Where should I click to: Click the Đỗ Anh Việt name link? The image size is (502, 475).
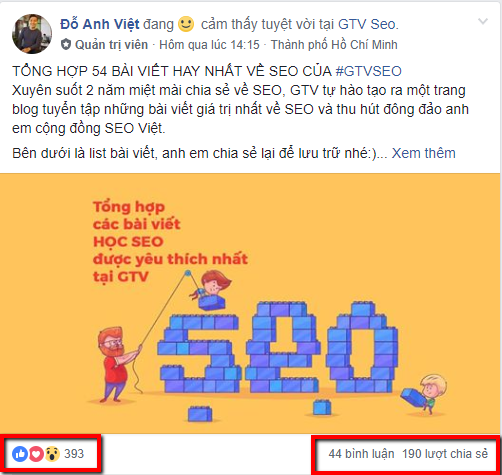coord(100,24)
